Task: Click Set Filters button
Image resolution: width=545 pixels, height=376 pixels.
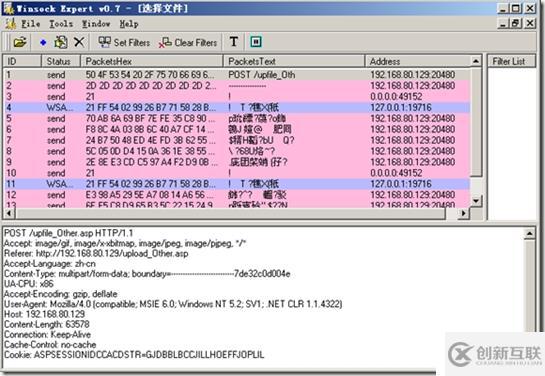Action: pyautogui.click(x=124, y=42)
